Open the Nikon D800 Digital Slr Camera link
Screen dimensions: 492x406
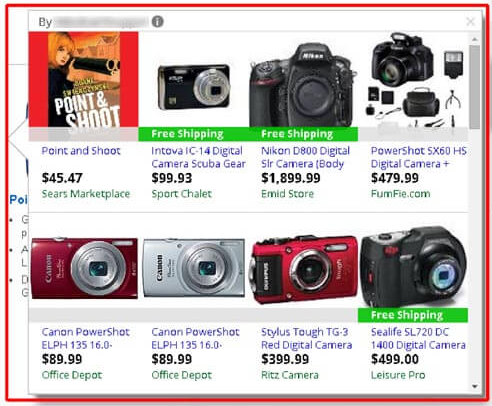305,157
